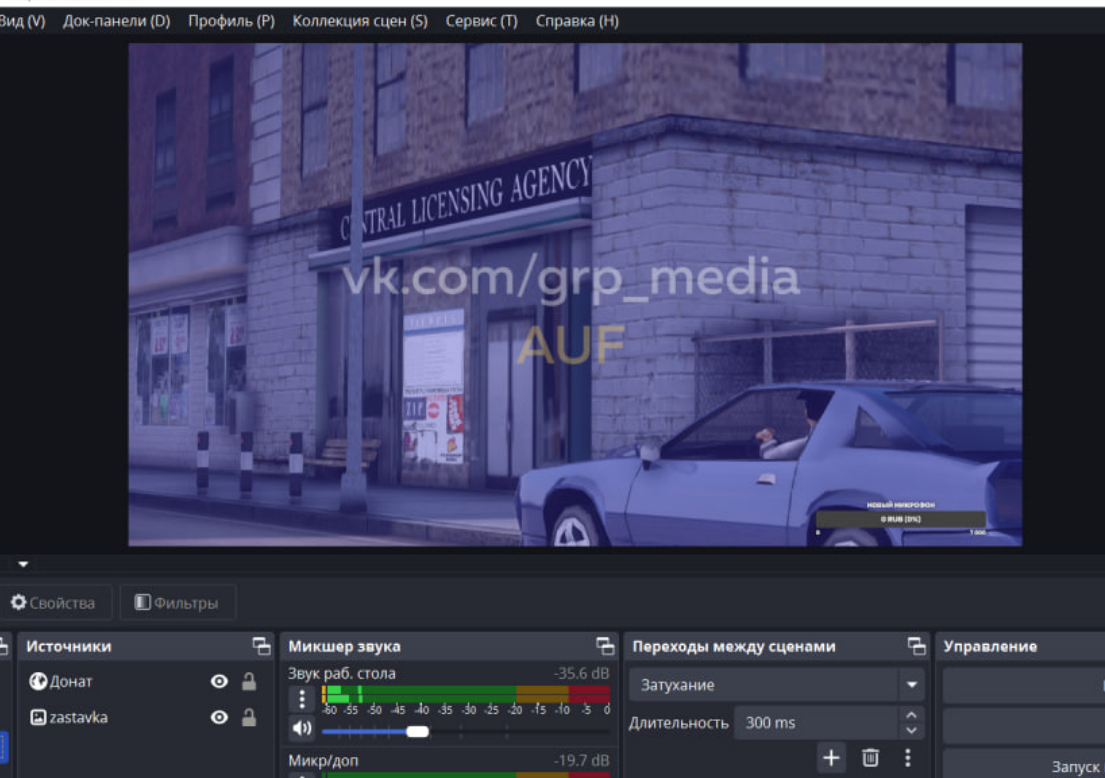Open the Справка (H) menu
Image resolution: width=1105 pixels, height=778 pixels.
coord(577,21)
